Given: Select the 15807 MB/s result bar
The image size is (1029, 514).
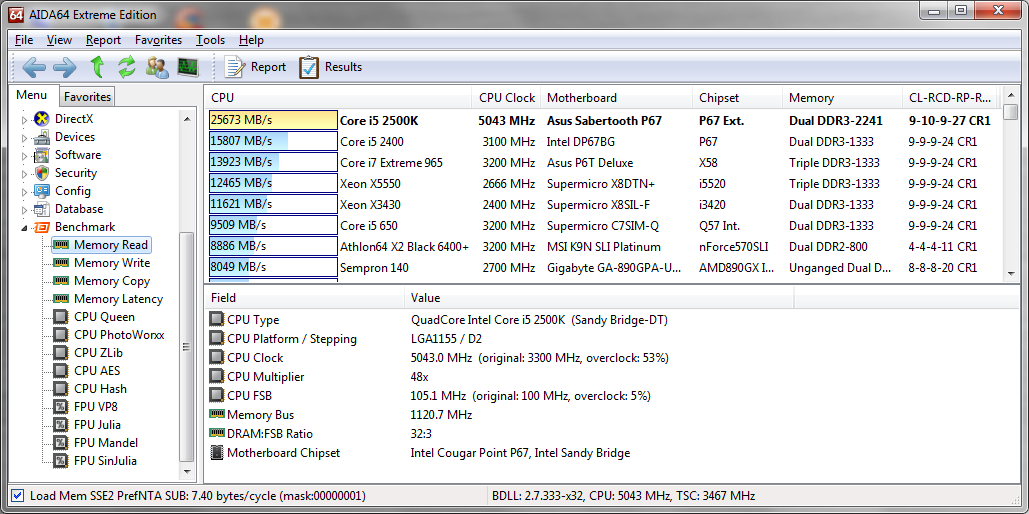Looking at the screenshot, I should pos(273,141).
